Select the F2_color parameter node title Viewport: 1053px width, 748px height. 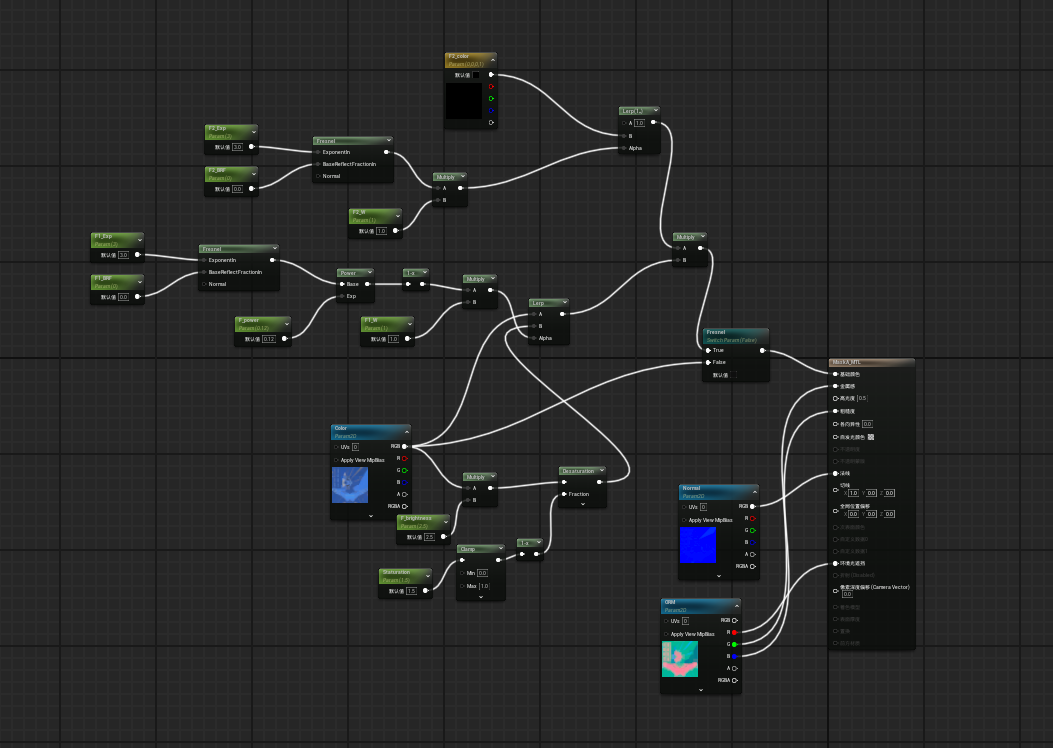(459, 56)
